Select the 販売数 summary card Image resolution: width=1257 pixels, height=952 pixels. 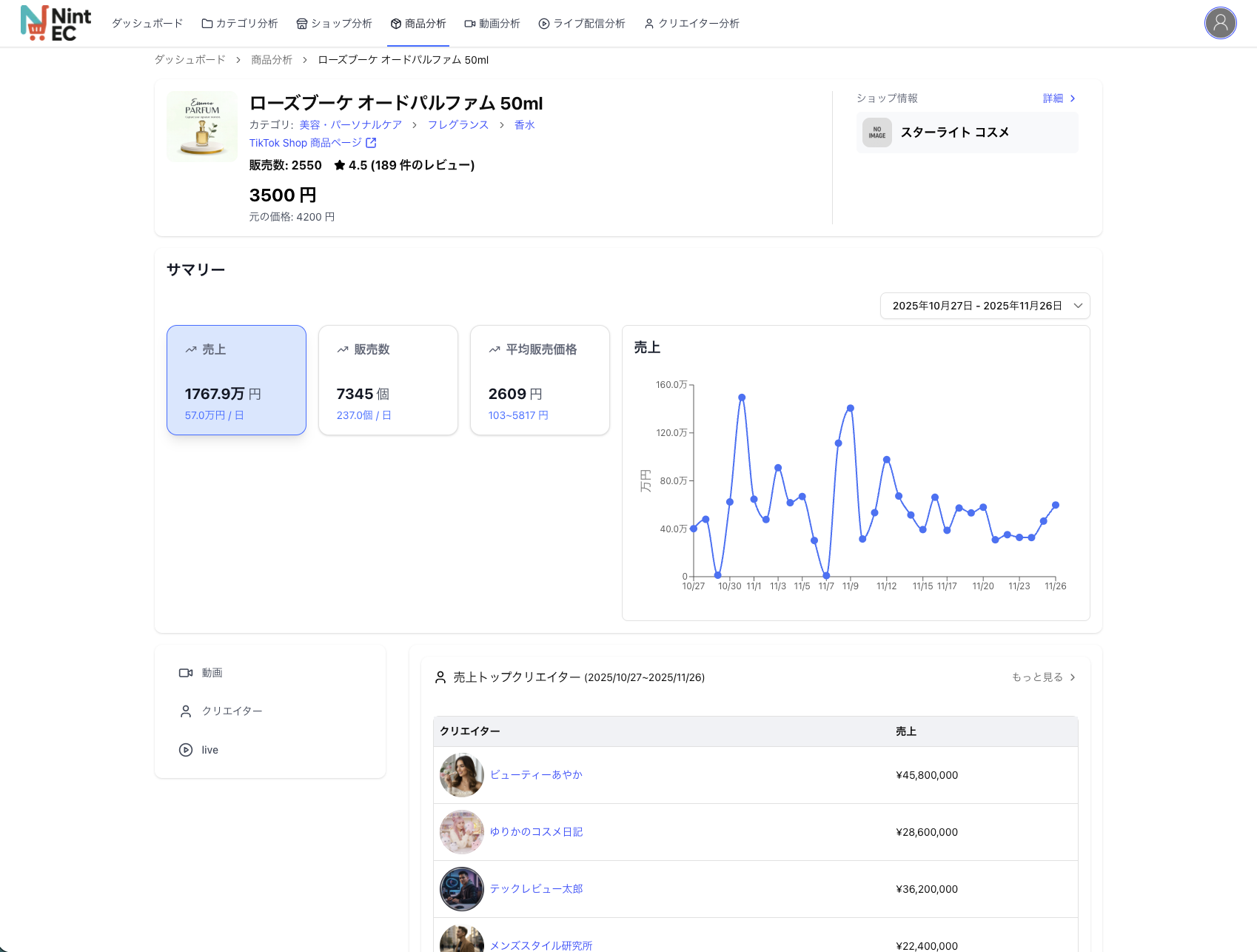coord(388,380)
